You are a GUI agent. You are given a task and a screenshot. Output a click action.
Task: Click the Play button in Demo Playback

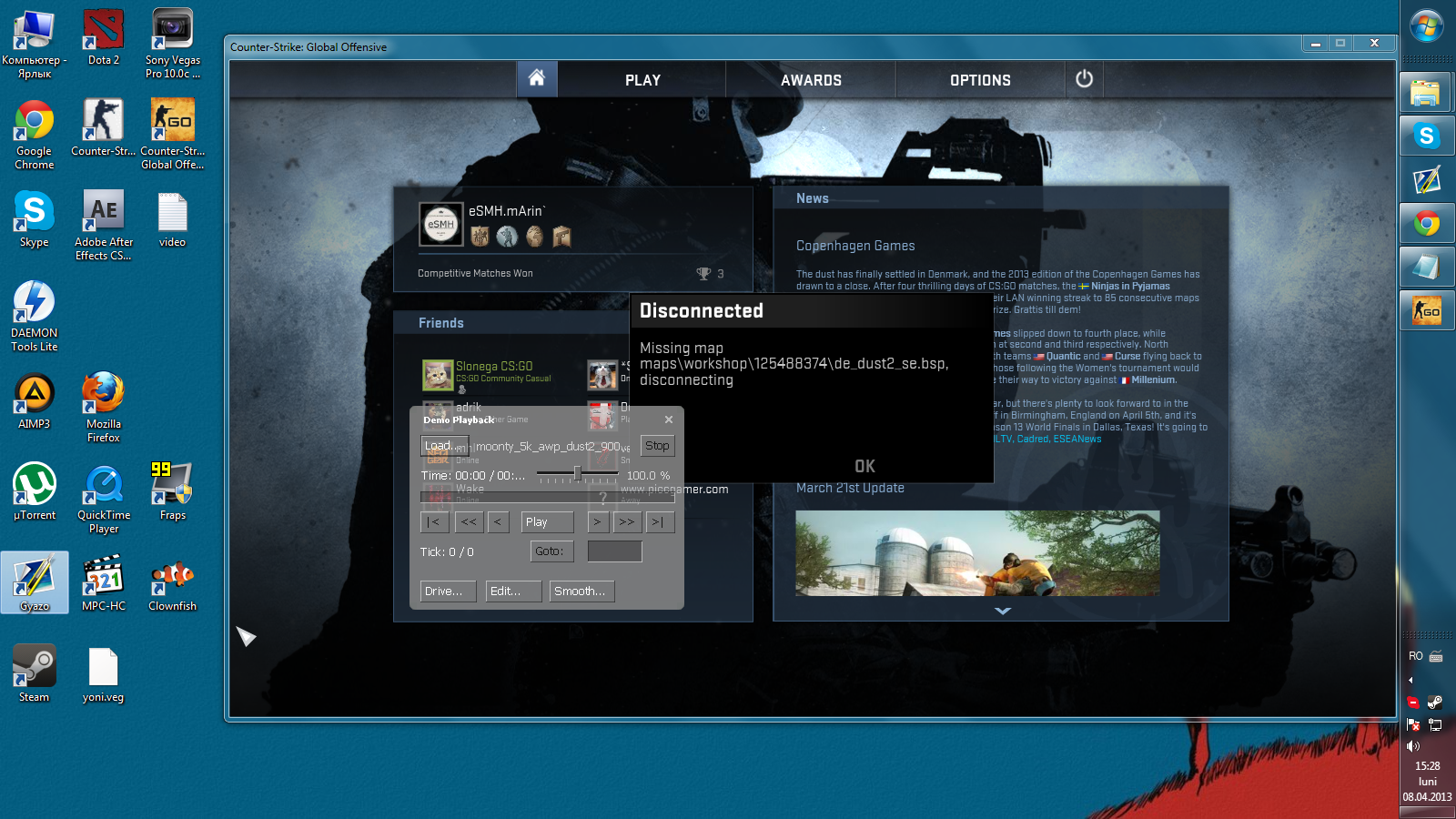(x=548, y=522)
